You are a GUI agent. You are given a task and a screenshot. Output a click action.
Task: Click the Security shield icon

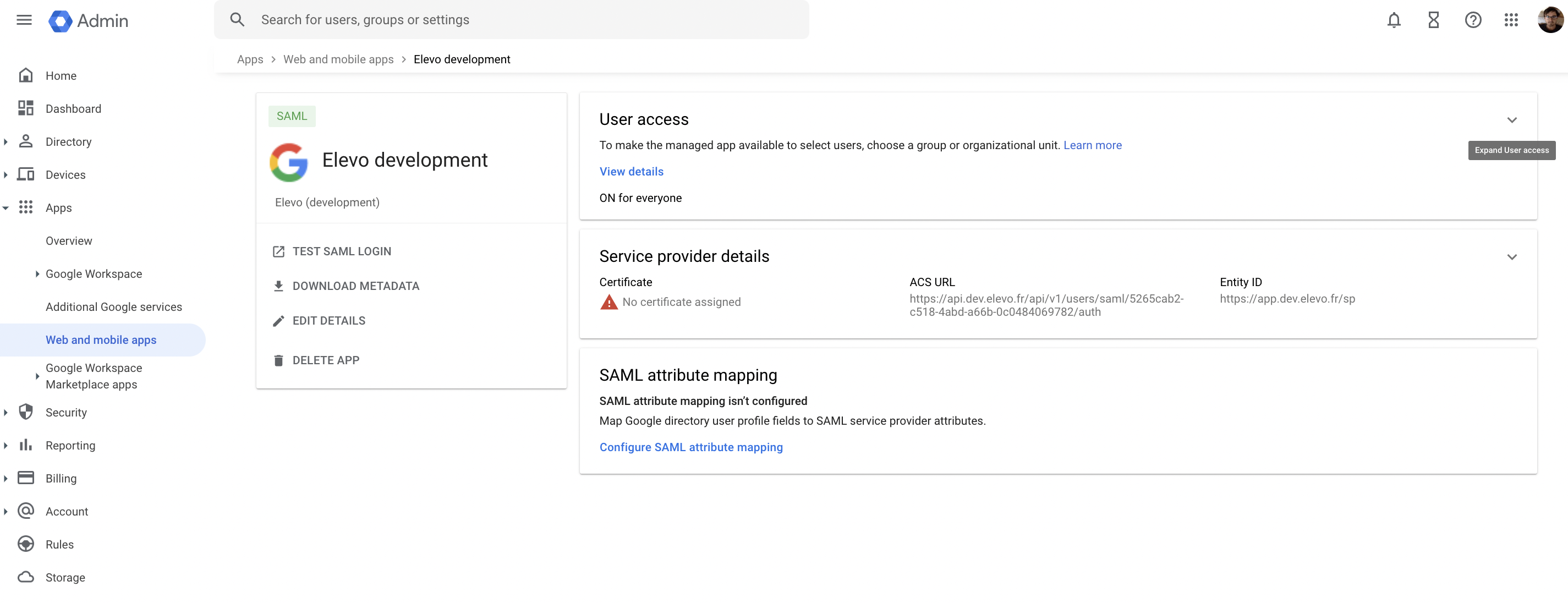[25, 412]
